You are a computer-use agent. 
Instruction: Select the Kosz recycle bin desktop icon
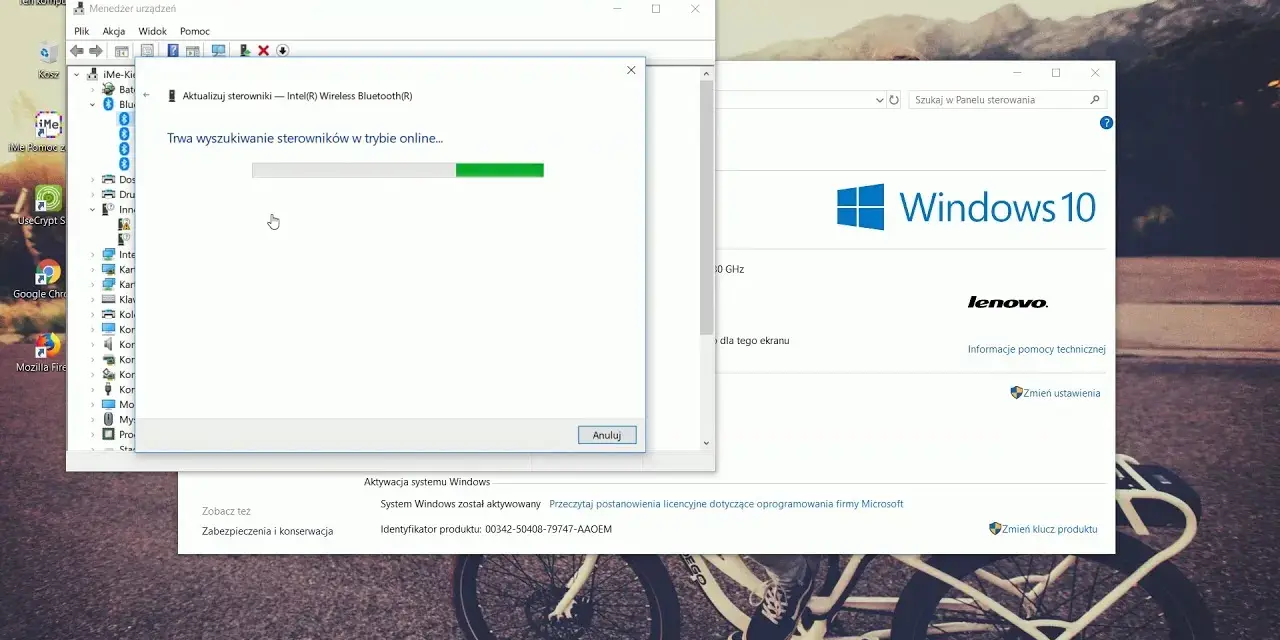click(x=48, y=60)
